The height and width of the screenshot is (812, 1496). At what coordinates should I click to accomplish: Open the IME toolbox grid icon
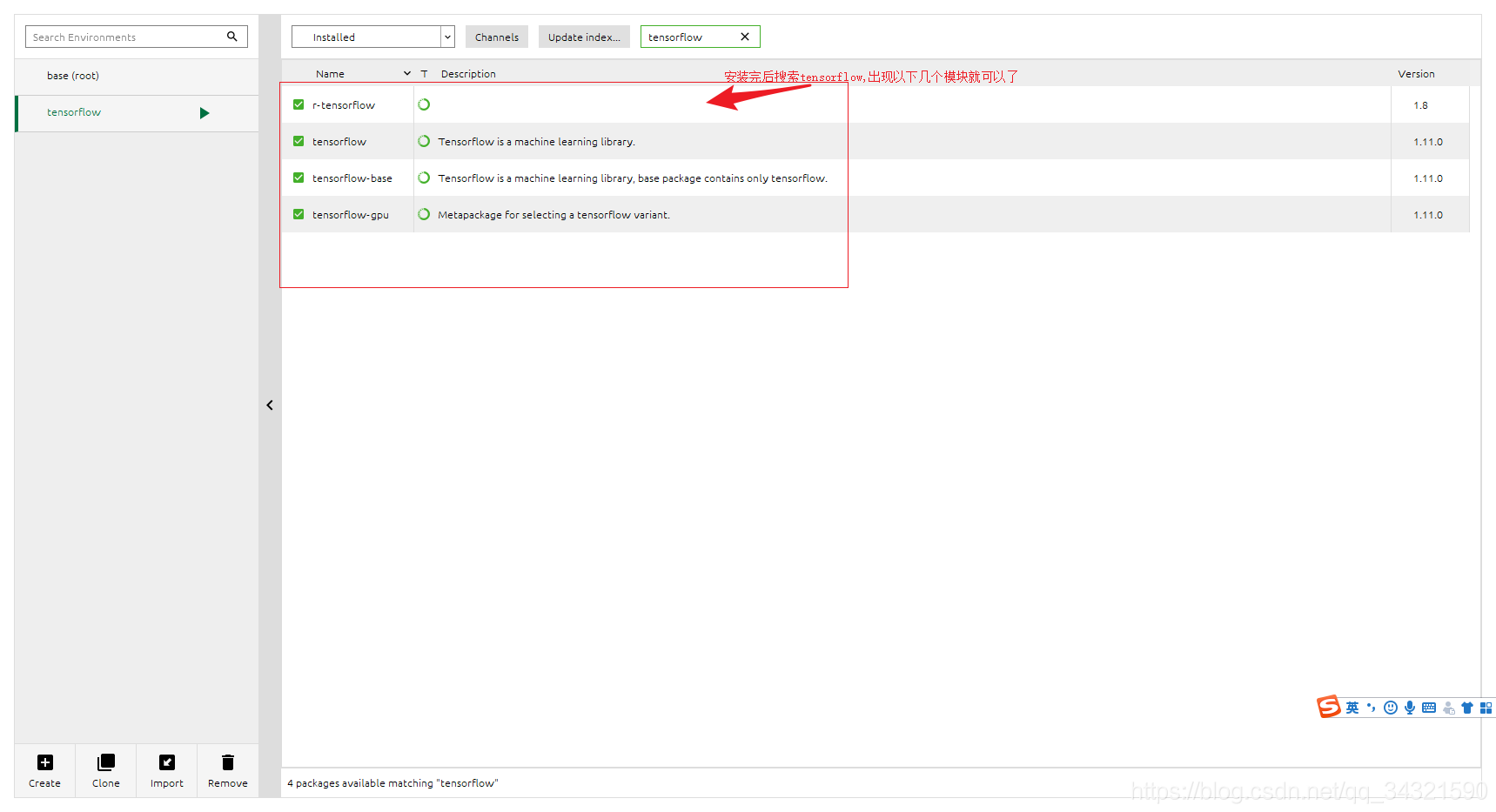coord(1486,708)
